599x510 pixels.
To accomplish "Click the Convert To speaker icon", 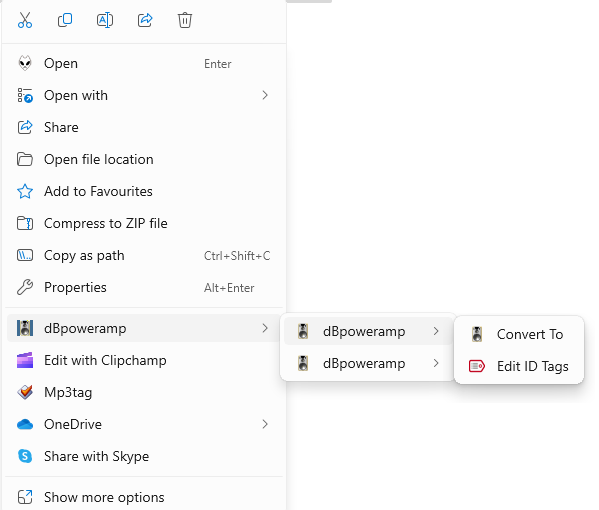I will (x=477, y=334).
